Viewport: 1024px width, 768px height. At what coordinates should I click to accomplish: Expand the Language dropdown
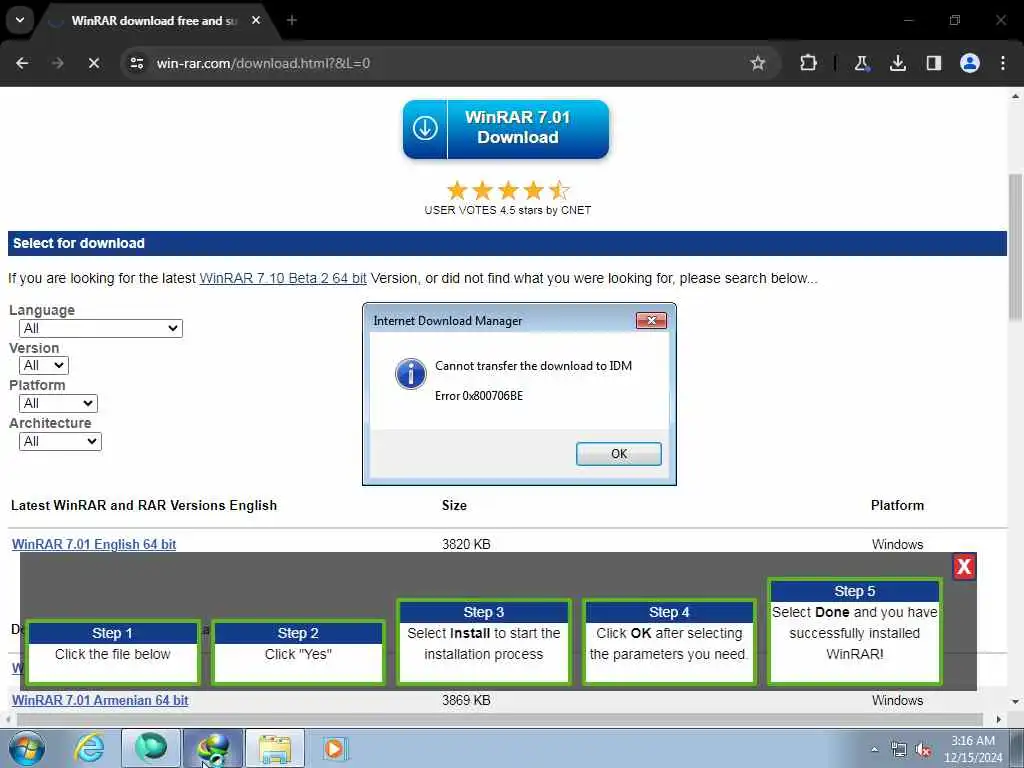pos(101,328)
